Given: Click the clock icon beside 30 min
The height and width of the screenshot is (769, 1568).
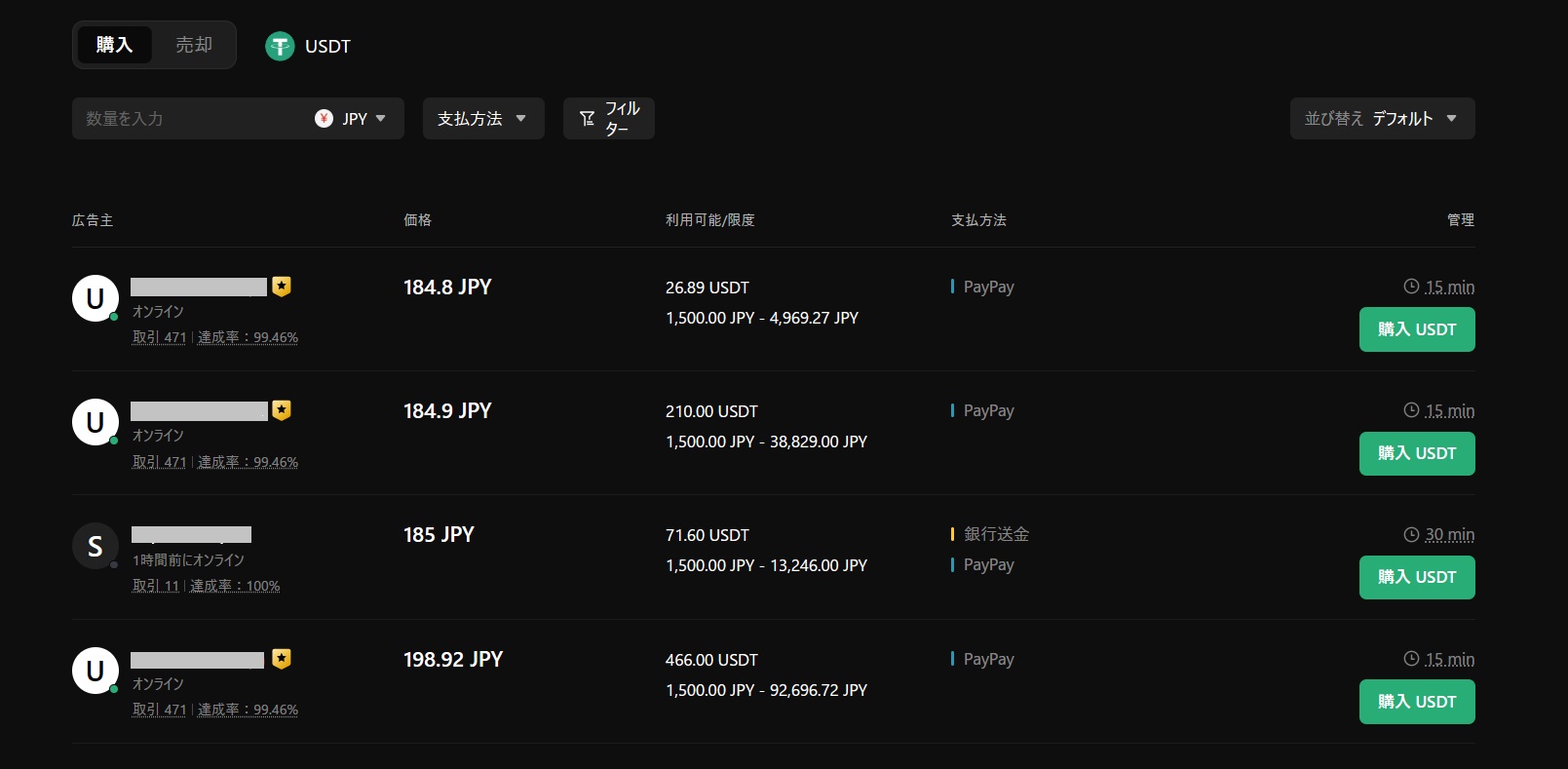Looking at the screenshot, I should [1411, 534].
